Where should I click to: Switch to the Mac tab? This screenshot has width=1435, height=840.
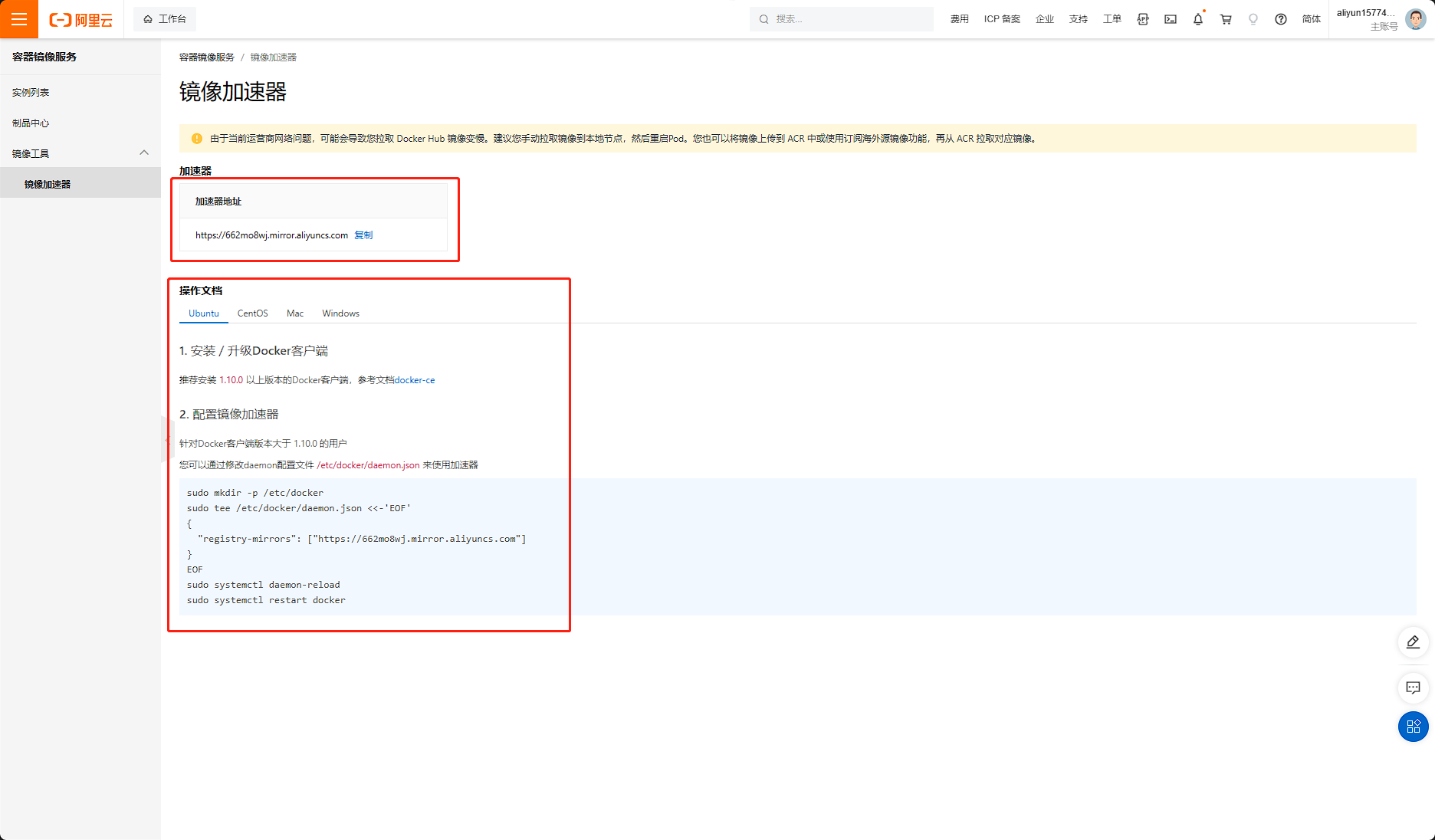tap(295, 313)
